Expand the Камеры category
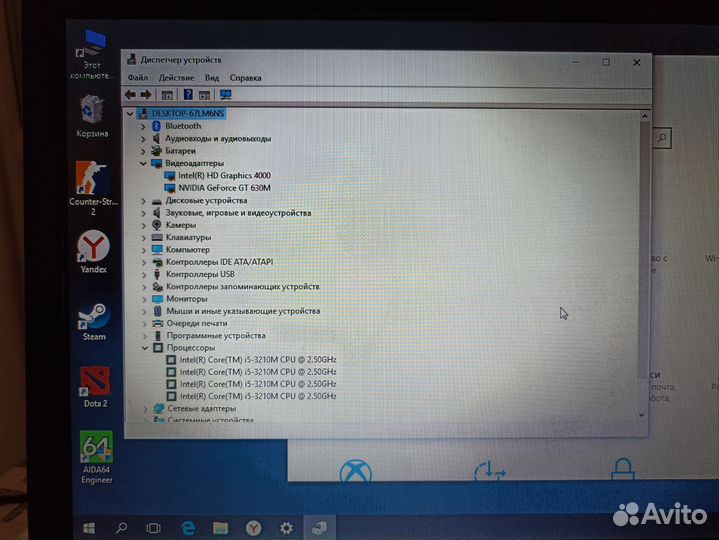This screenshot has width=719, height=540. point(144,226)
